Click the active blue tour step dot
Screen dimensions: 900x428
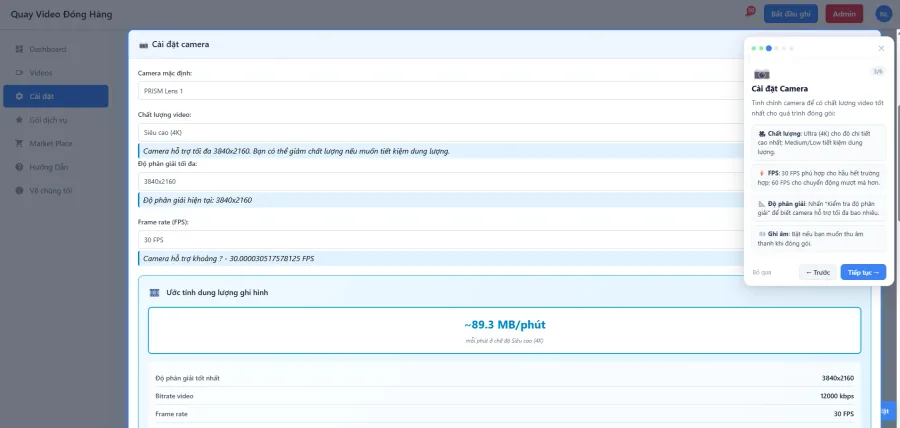769,48
